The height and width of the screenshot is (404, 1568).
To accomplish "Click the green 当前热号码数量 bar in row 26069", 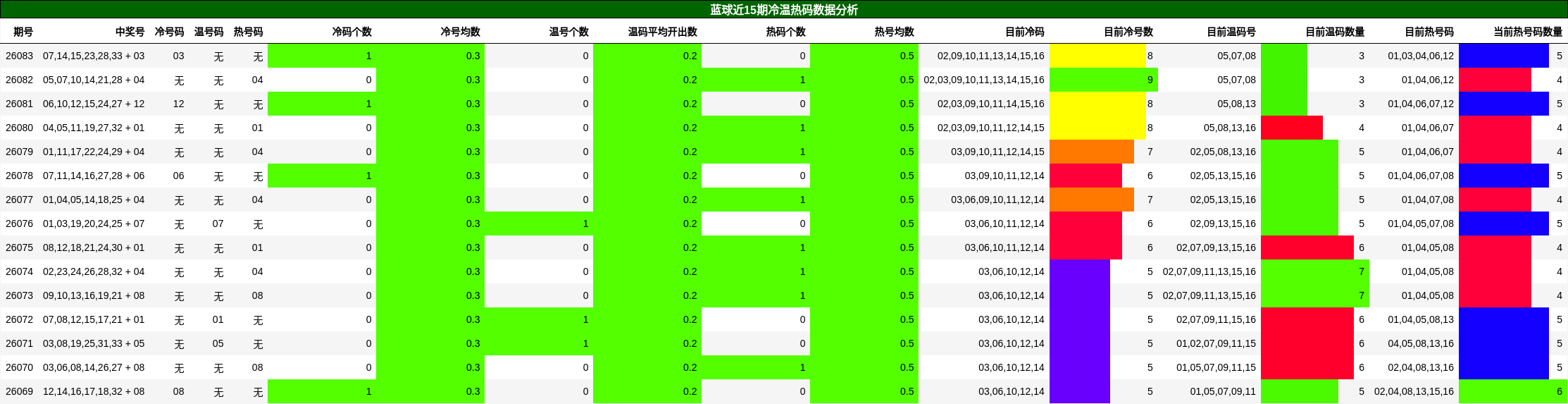I will click(x=1513, y=391).
